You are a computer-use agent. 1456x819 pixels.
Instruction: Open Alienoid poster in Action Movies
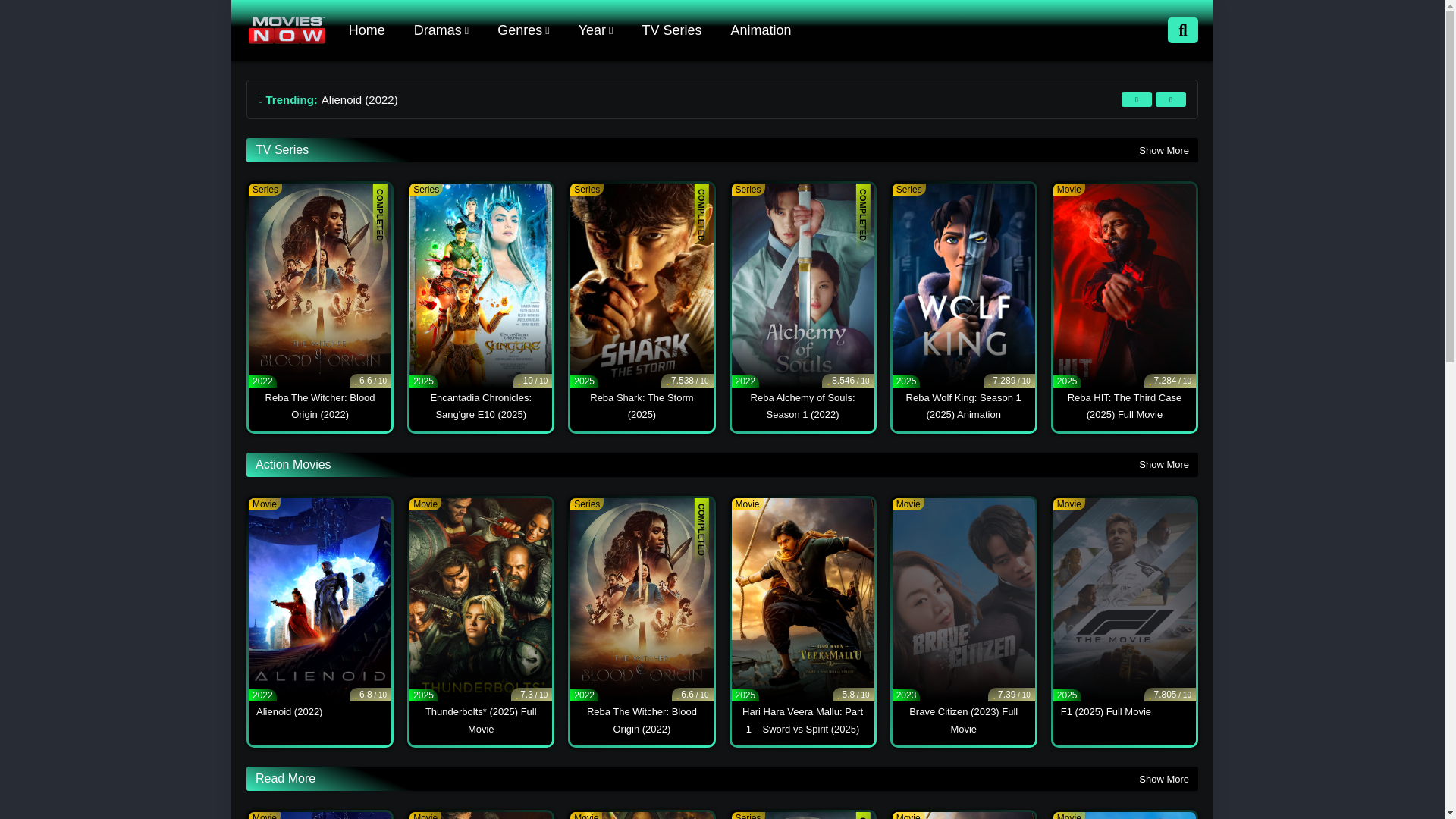pos(320,599)
